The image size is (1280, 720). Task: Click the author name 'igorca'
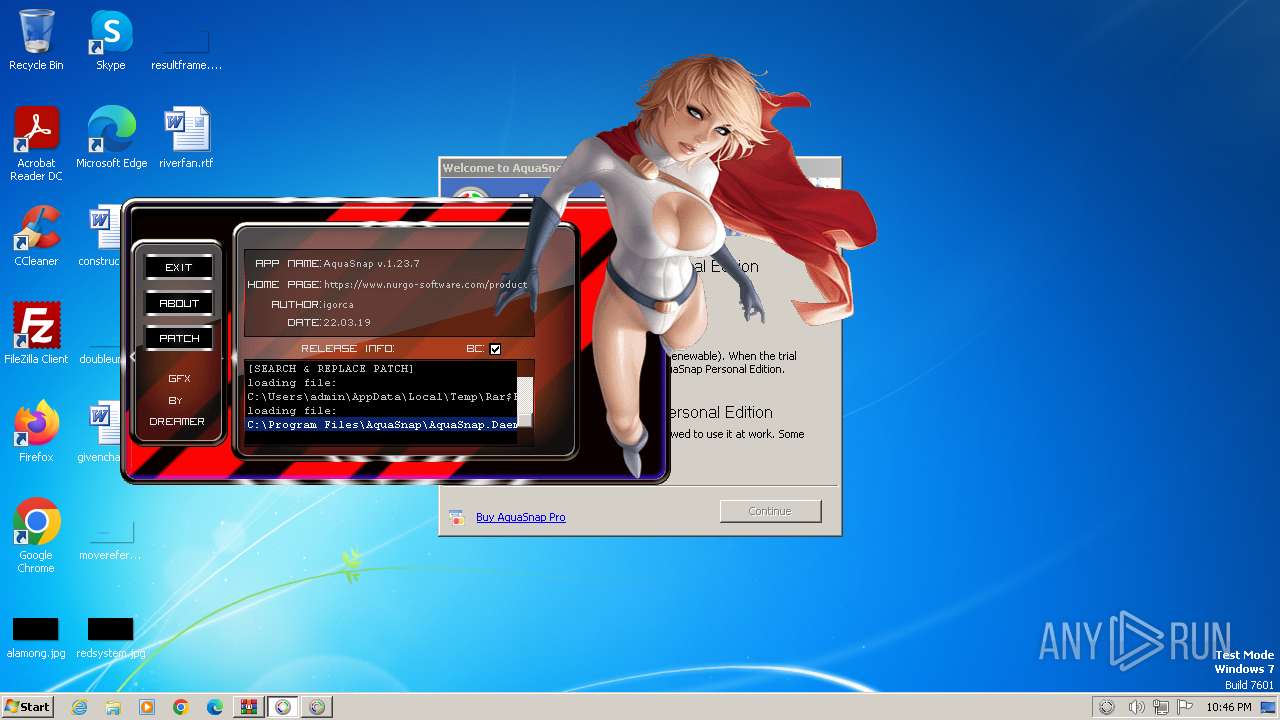click(338, 304)
